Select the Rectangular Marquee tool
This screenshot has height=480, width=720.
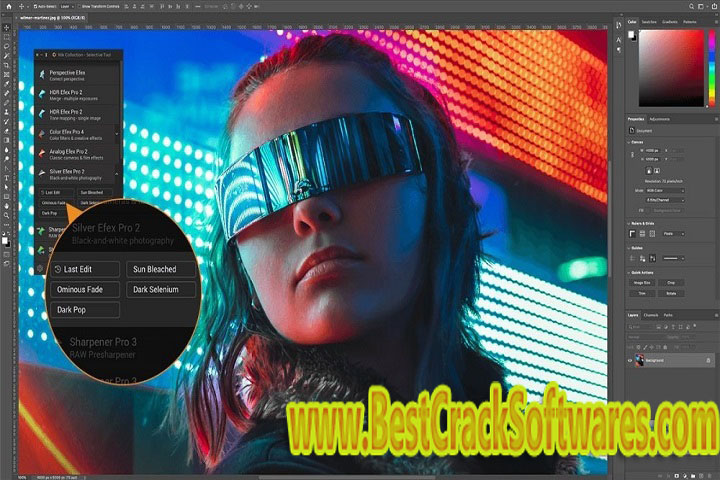(6, 37)
